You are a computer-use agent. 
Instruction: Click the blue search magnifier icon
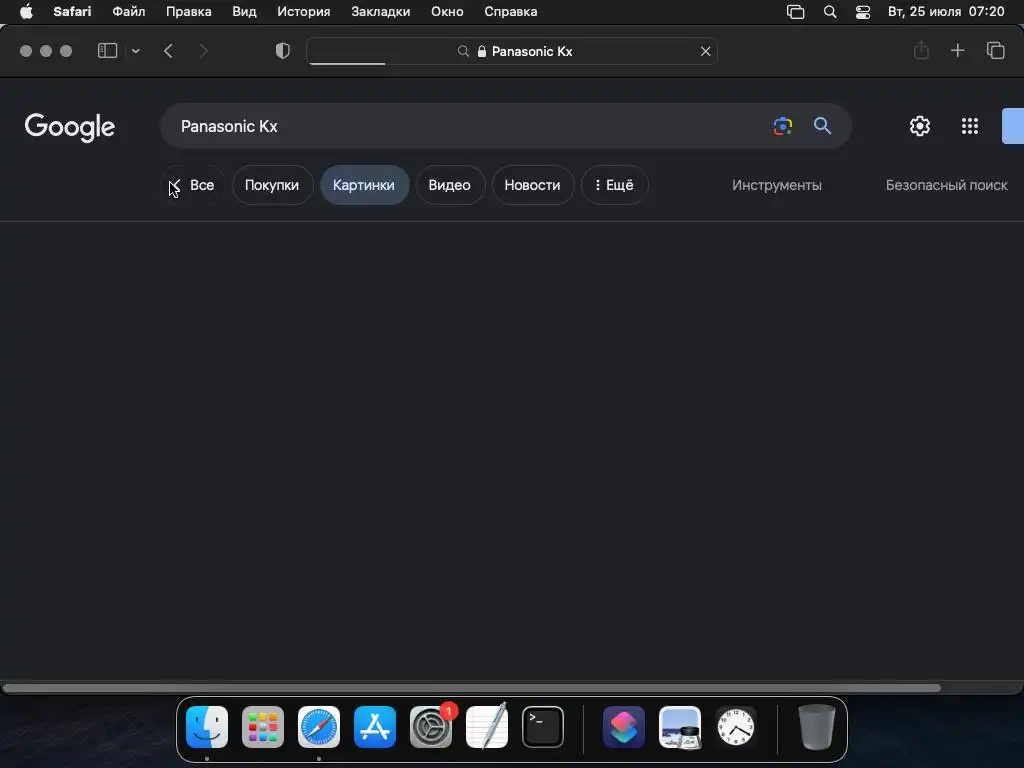(x=822, y=125)
